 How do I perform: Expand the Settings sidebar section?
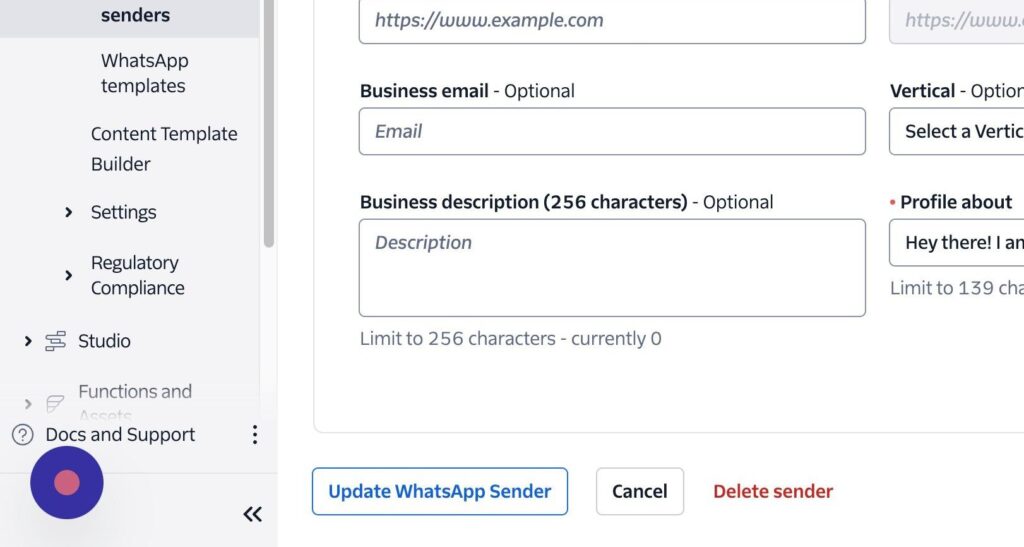(68, 212)
